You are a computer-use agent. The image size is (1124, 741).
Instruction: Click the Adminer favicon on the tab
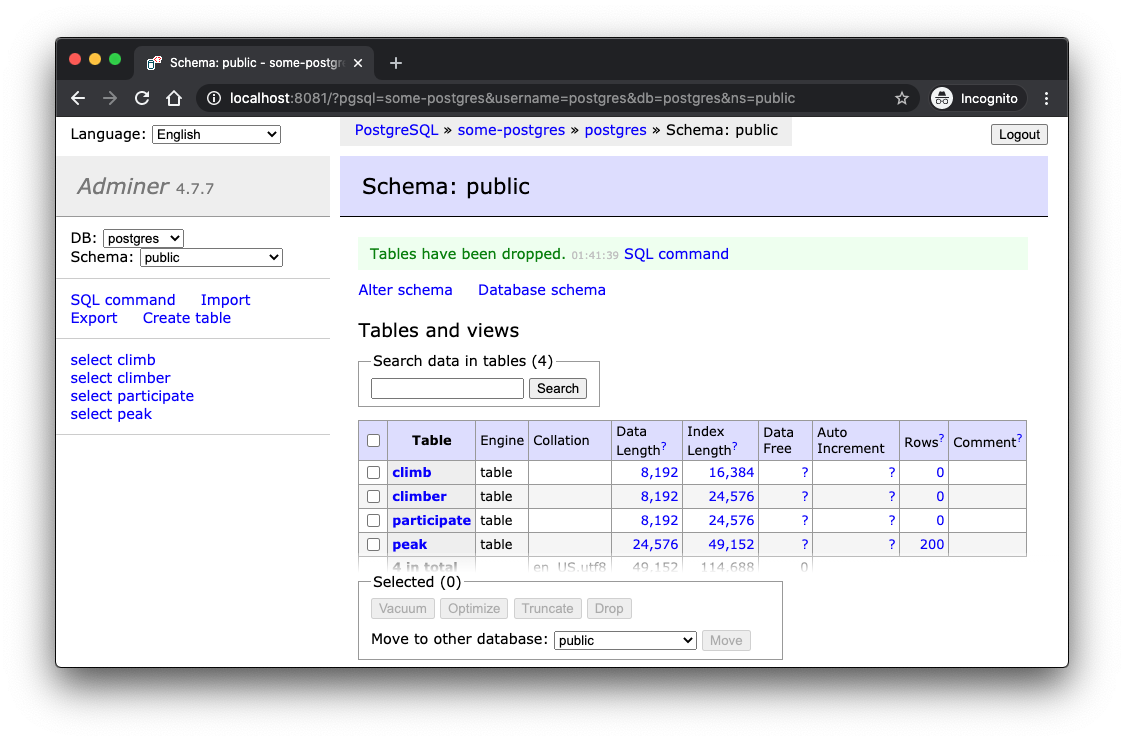(x=150, y=62)
